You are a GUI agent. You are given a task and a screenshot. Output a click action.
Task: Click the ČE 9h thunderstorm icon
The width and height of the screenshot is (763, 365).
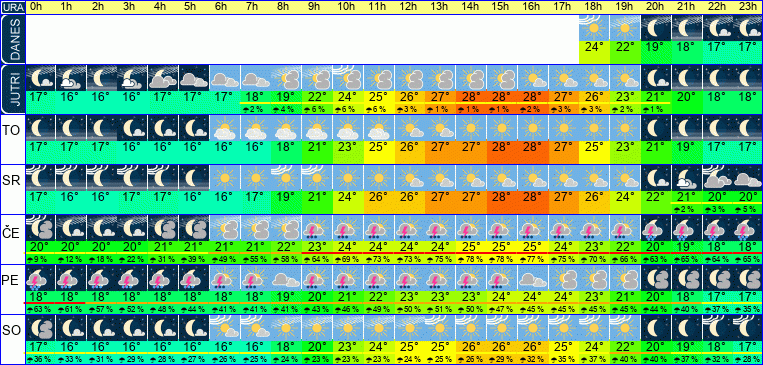click(317, 227)
